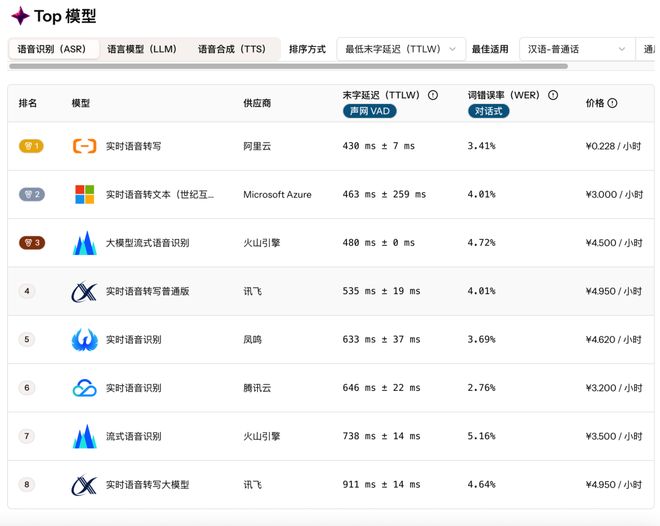
Task: Click price ¥3.200 / 小时
Action: [614, 388]
